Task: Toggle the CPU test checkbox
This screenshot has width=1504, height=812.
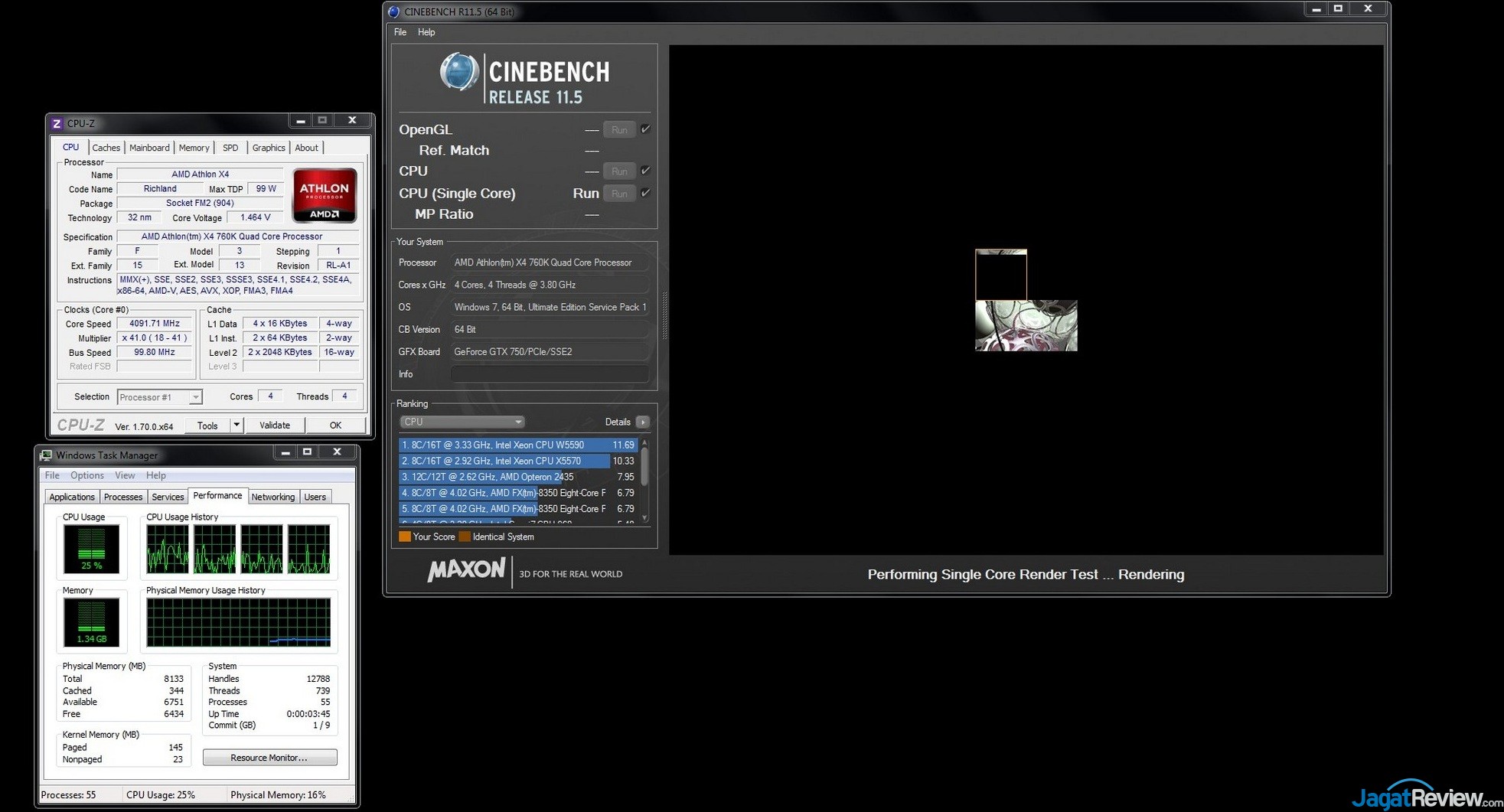Action: pyautogui.click(x=645, y=171)
